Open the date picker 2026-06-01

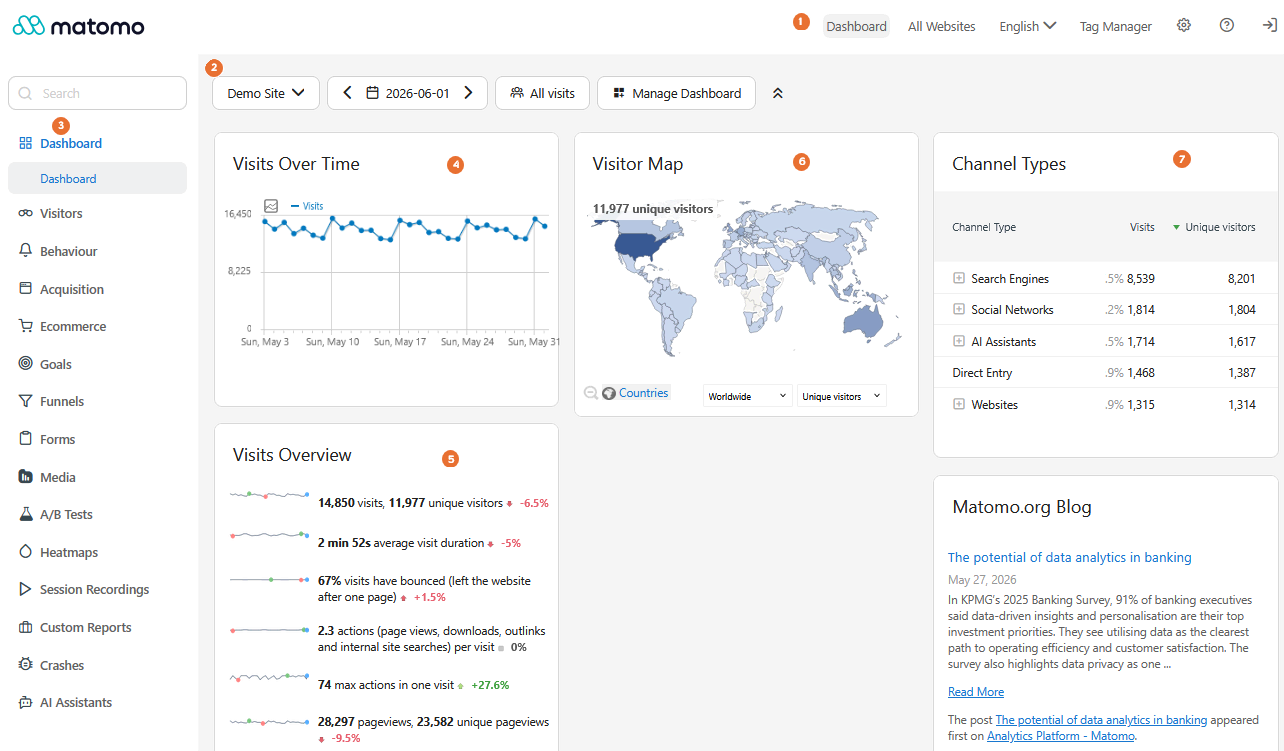tap(408, 93)
